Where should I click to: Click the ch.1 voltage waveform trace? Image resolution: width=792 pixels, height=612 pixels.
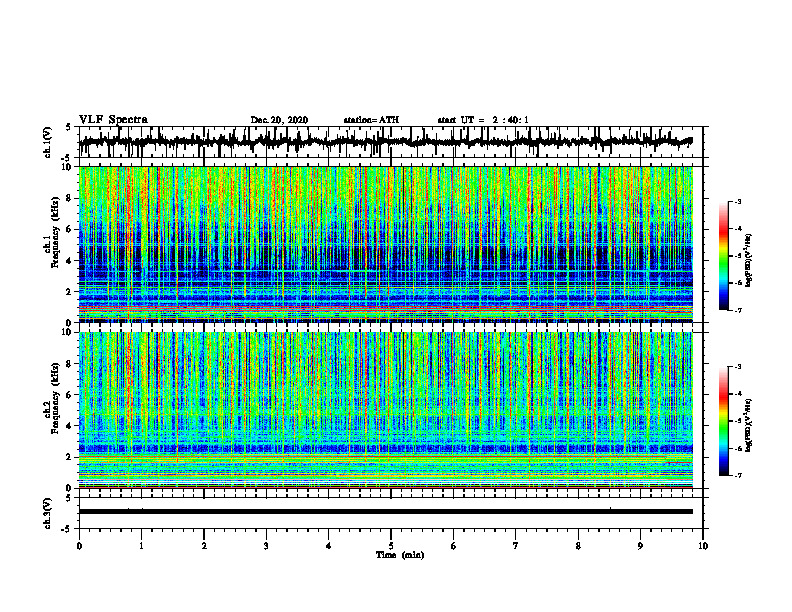coord(385,142)
